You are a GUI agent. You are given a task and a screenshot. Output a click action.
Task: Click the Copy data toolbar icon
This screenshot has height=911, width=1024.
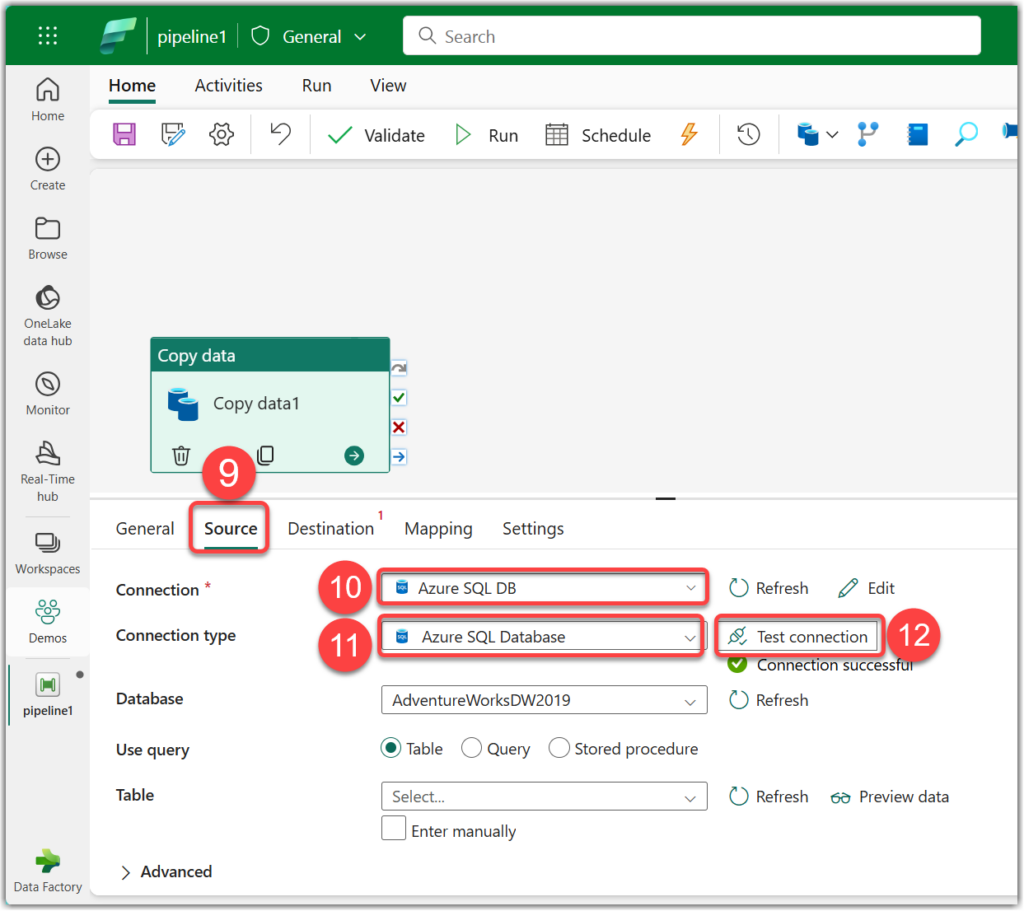[808, 135]
